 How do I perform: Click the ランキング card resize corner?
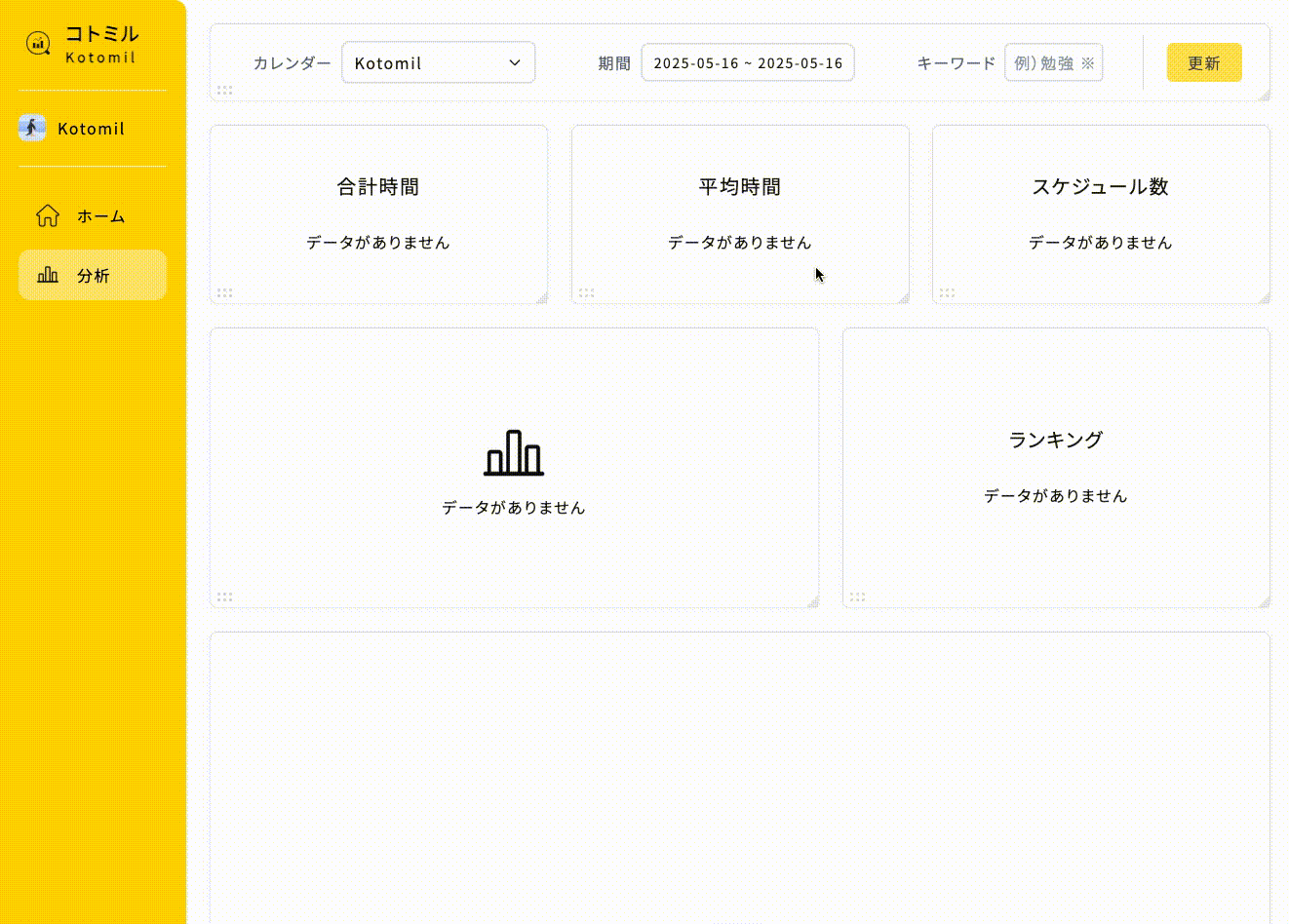[x=1264, y=601]
